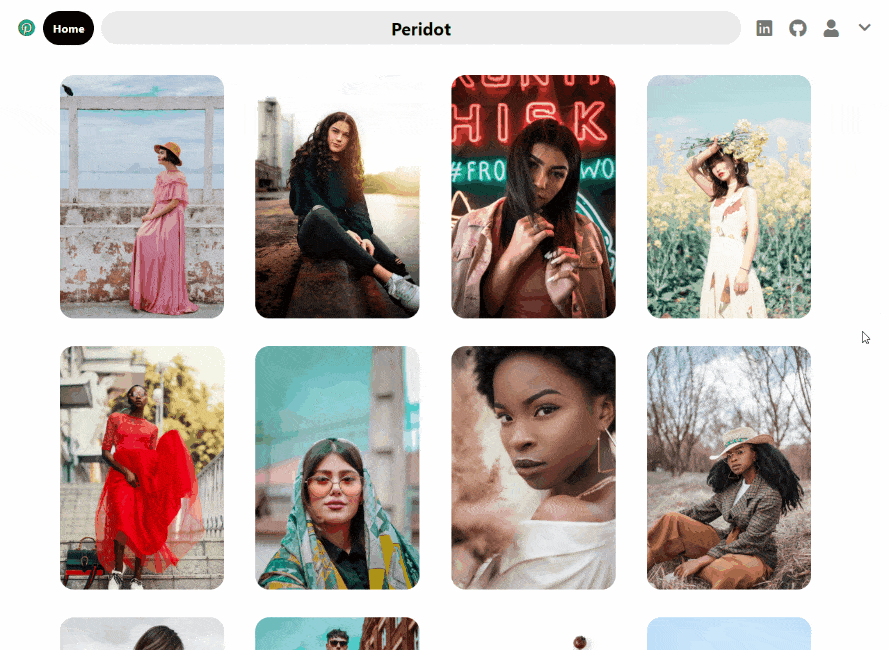Open the bottom-left partially visible photo
This screenshot has width=889, height=650.
click(x=142, y=634)
